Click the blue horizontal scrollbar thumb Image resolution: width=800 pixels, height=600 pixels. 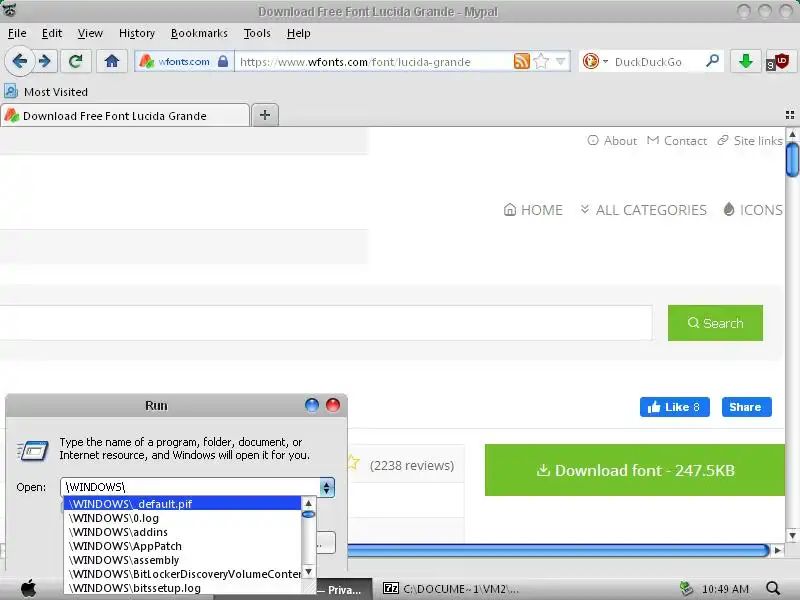coord(558,551)
